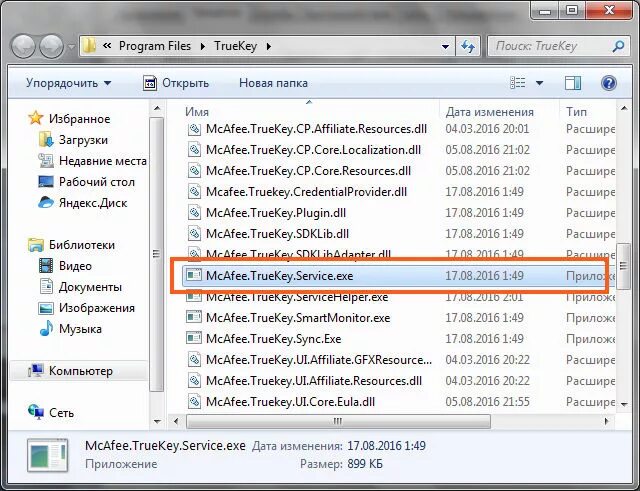Click the icon of McAfee.TrueKey.Plugin.dll

coord(194,213)
